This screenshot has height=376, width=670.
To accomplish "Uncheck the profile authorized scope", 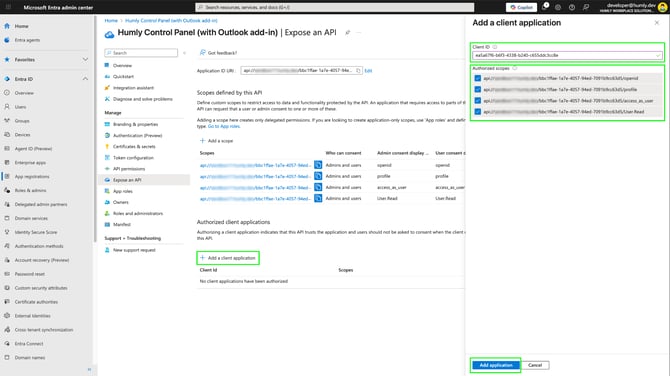I will pos(478,90).
